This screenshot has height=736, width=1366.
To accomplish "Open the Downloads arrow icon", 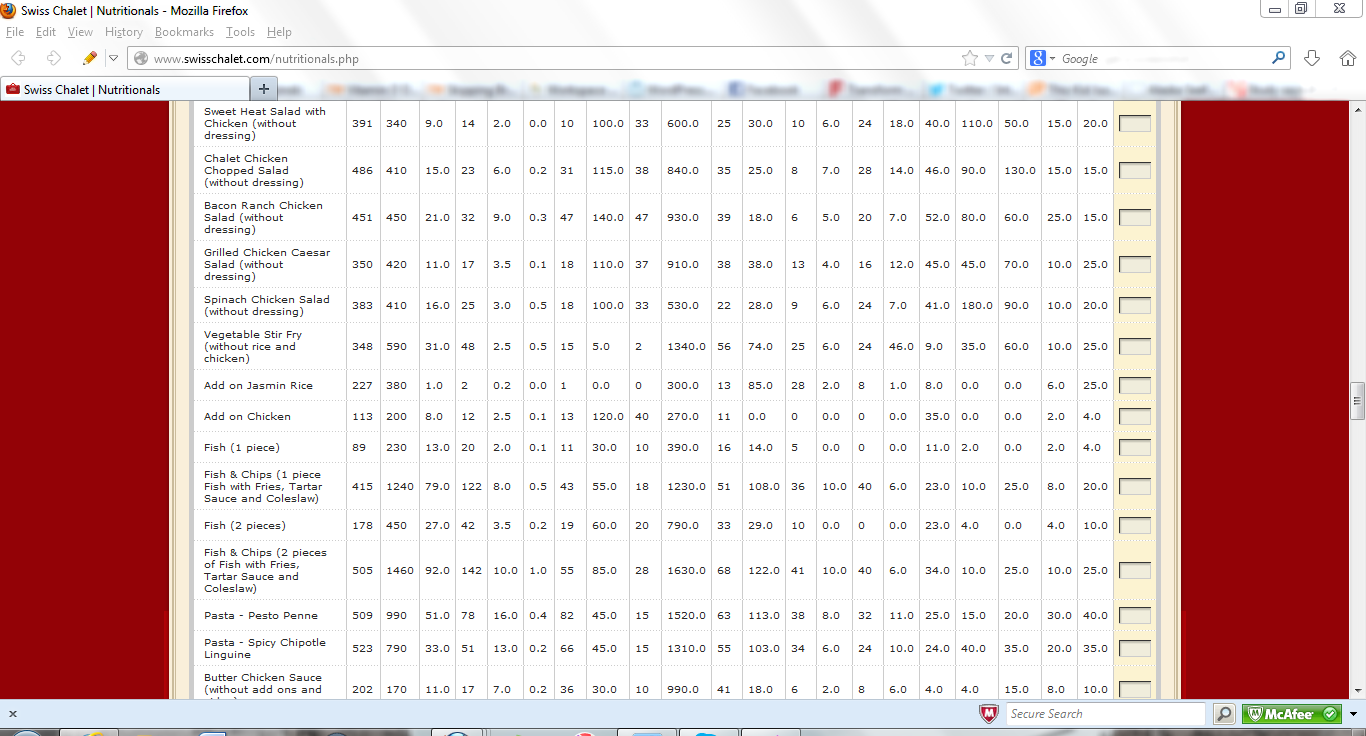I will (x=1313, y=58).
